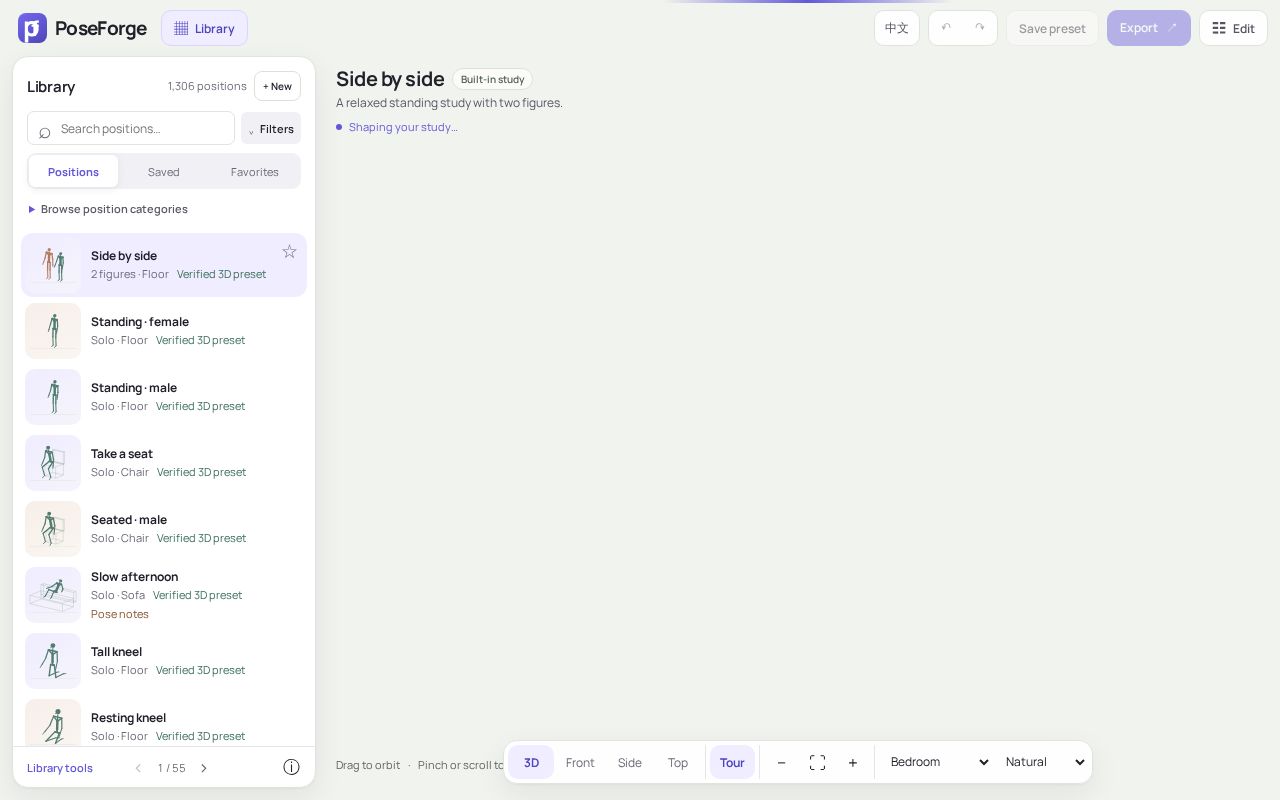Screen dimensions: 1280x800
Task: Switch to the Favorites tab
Action: 255,172
